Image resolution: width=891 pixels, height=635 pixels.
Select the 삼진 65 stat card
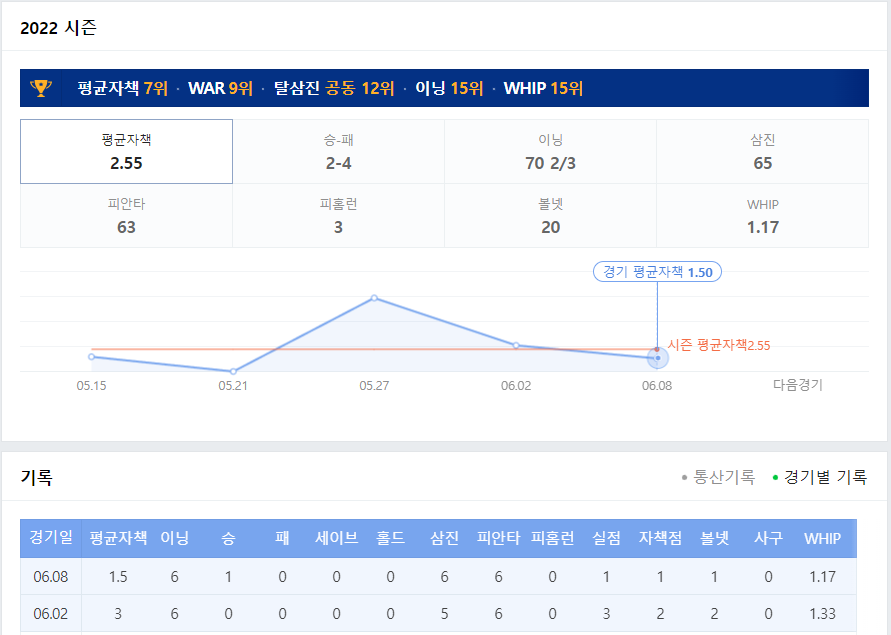pyautogui.click(x=762, y=151)
